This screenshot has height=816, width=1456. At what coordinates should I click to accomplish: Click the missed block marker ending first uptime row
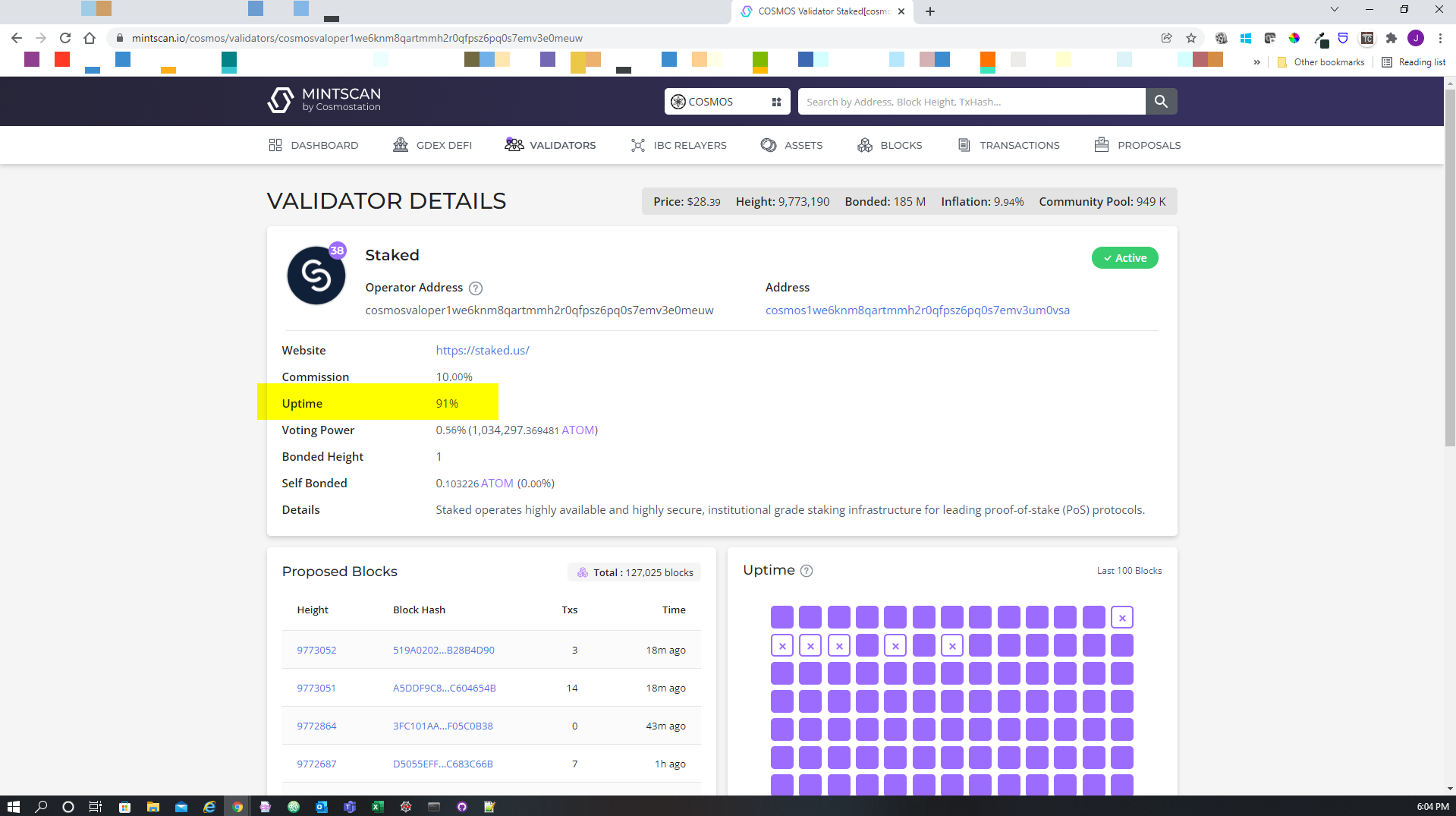tap(1121, 617)
